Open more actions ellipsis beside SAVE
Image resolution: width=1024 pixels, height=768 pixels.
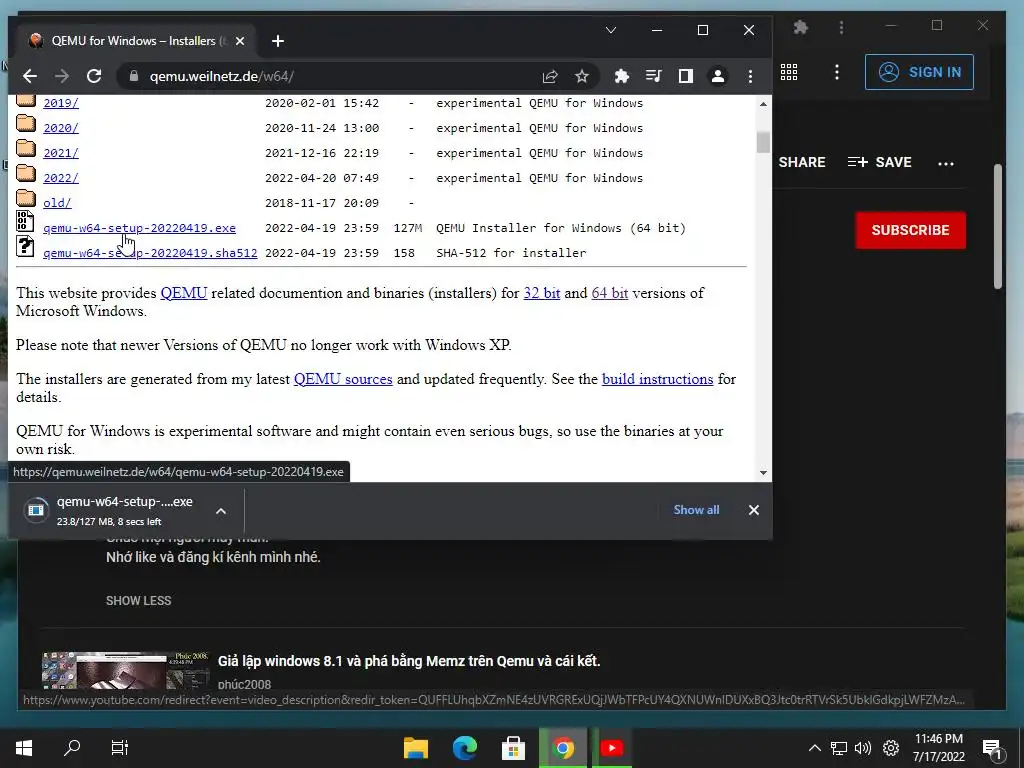[x=946, y=164]
